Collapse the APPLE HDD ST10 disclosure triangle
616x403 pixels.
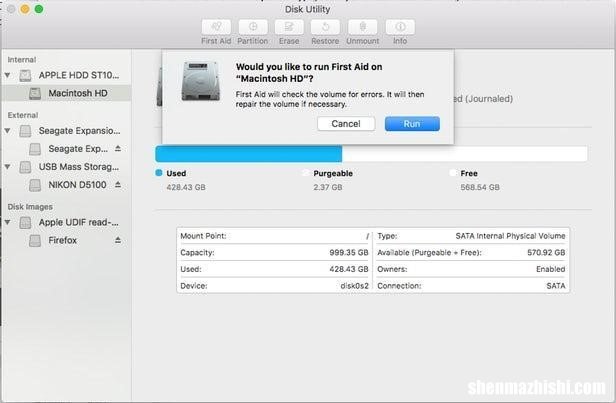coord(10,75)
